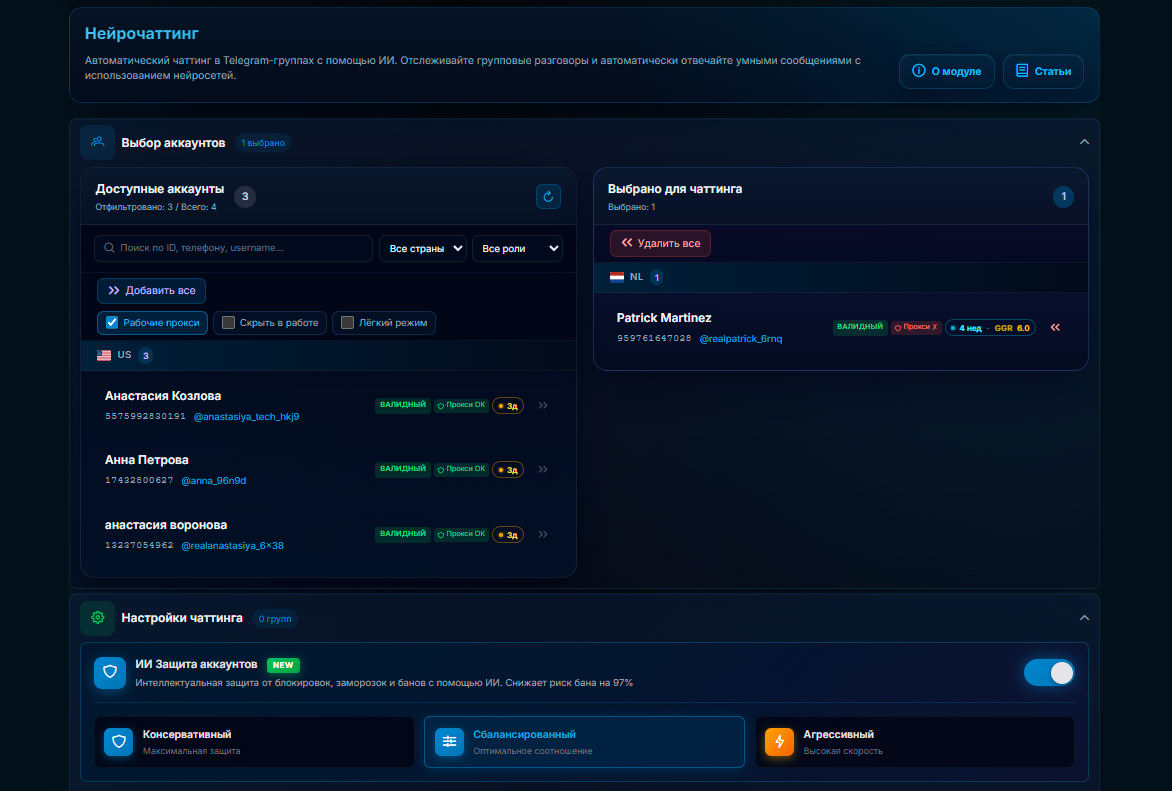Open the @realpatrick_6rnq username link
The image size is (1172, 791).
[x=741, y=339]
